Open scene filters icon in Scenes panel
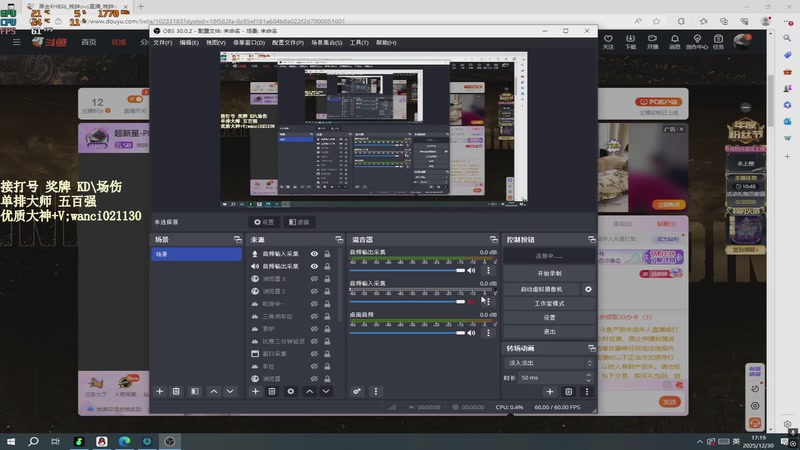Image resolution: width=800 pixels, height=450 pixels. click(195, 391)
